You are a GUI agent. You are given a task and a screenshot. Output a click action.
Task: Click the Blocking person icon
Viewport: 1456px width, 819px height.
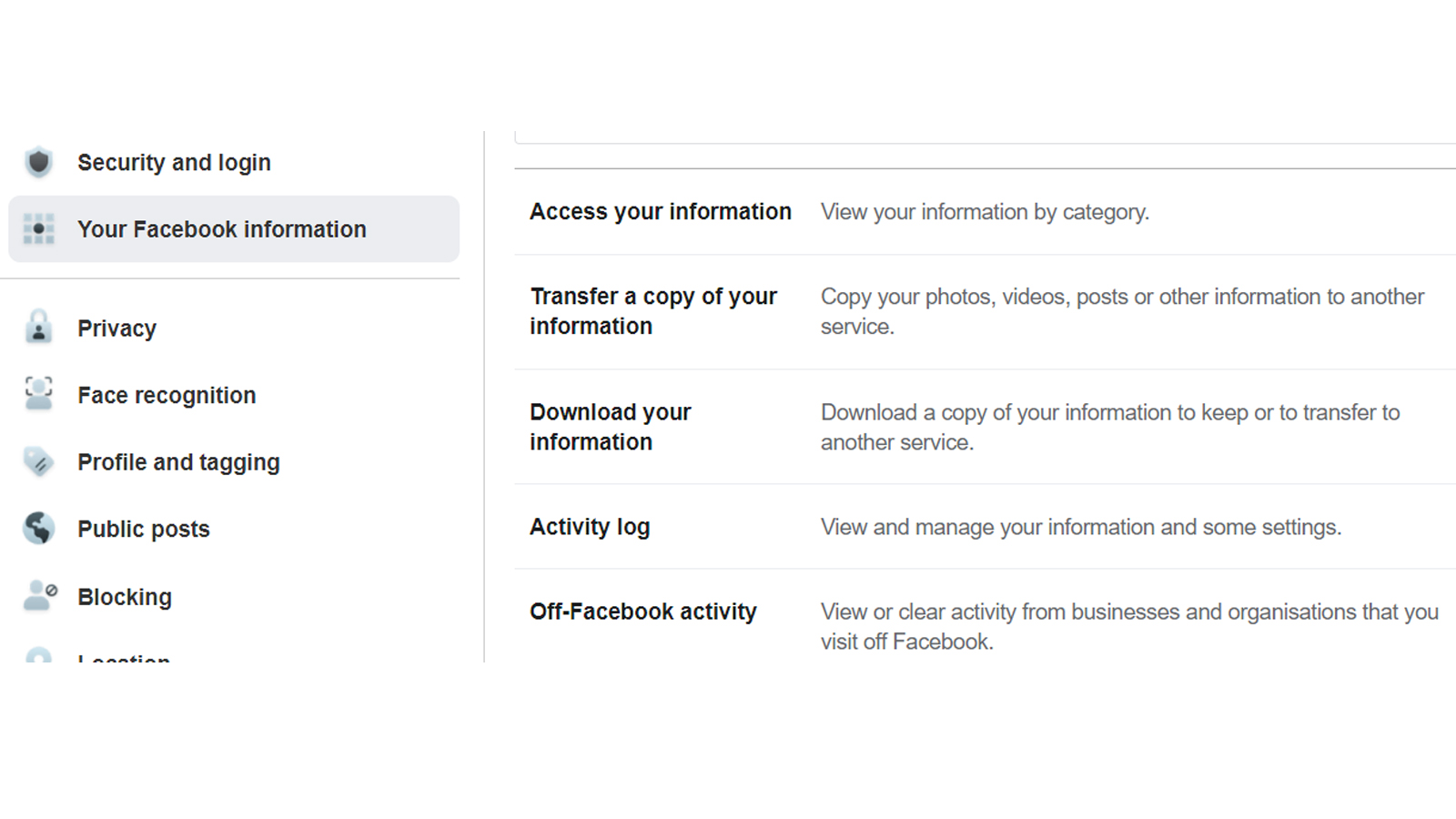tap(40, 596)
